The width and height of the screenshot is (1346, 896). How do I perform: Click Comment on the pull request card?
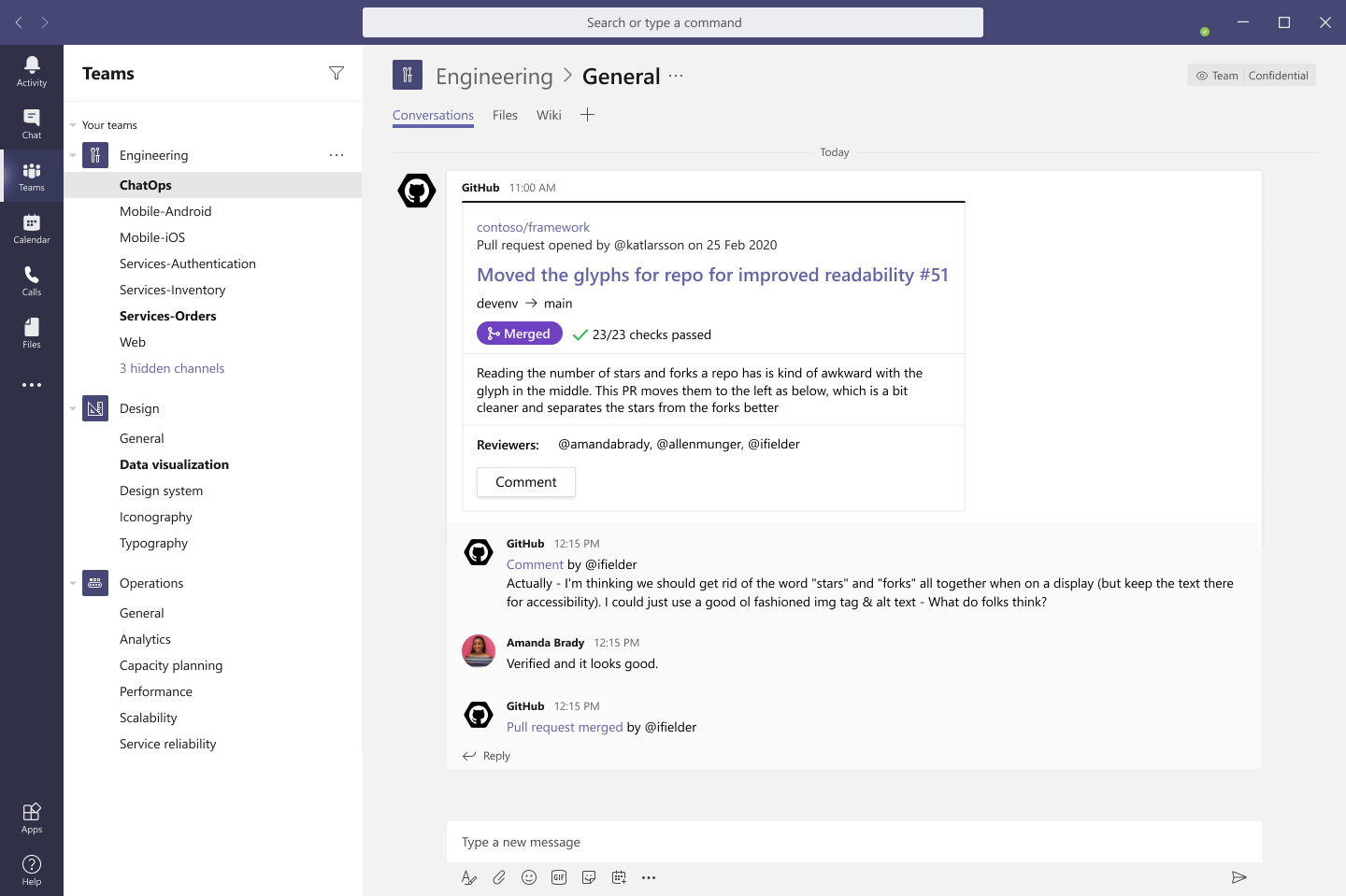point(525,482)
